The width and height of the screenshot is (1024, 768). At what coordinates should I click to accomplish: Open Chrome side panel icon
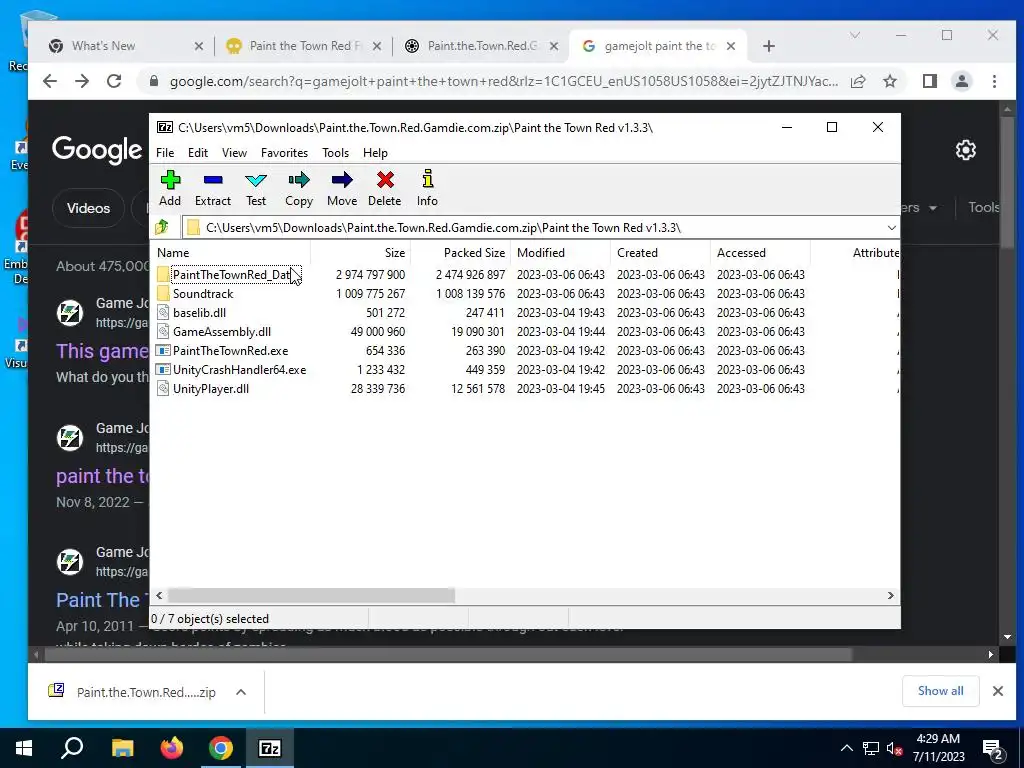(x=929, y=81)
